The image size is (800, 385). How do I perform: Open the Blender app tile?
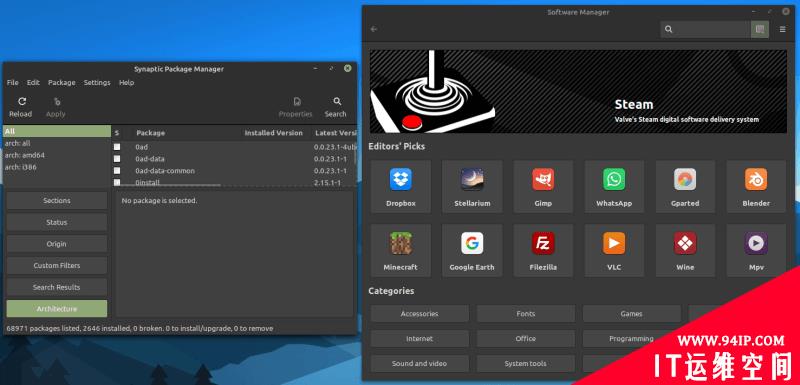pyautogui.click(x=756, y=186)
